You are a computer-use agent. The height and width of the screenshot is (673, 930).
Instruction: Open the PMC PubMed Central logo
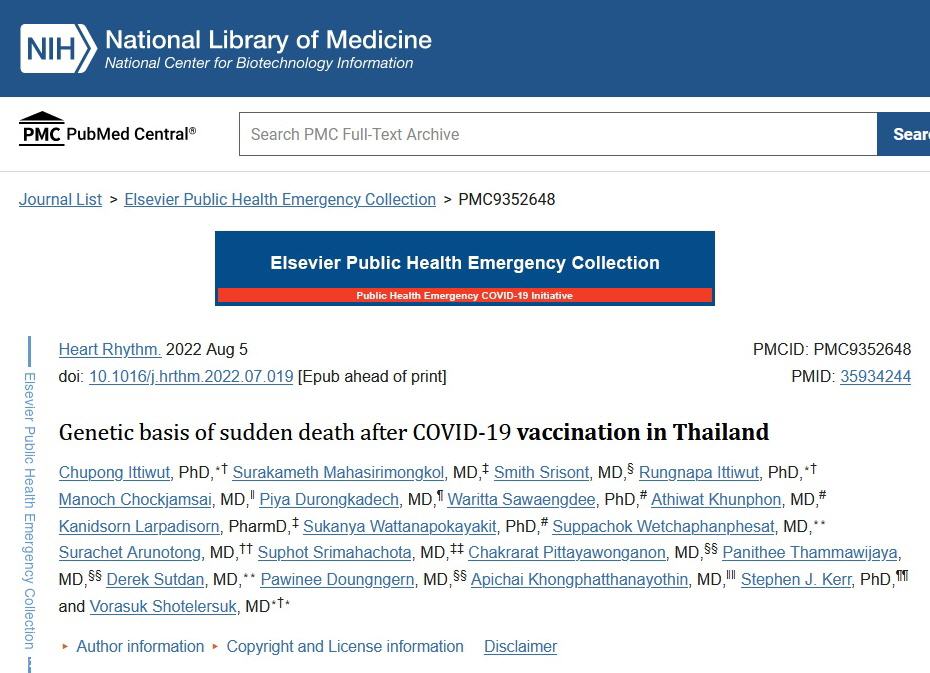coord(107,129)
